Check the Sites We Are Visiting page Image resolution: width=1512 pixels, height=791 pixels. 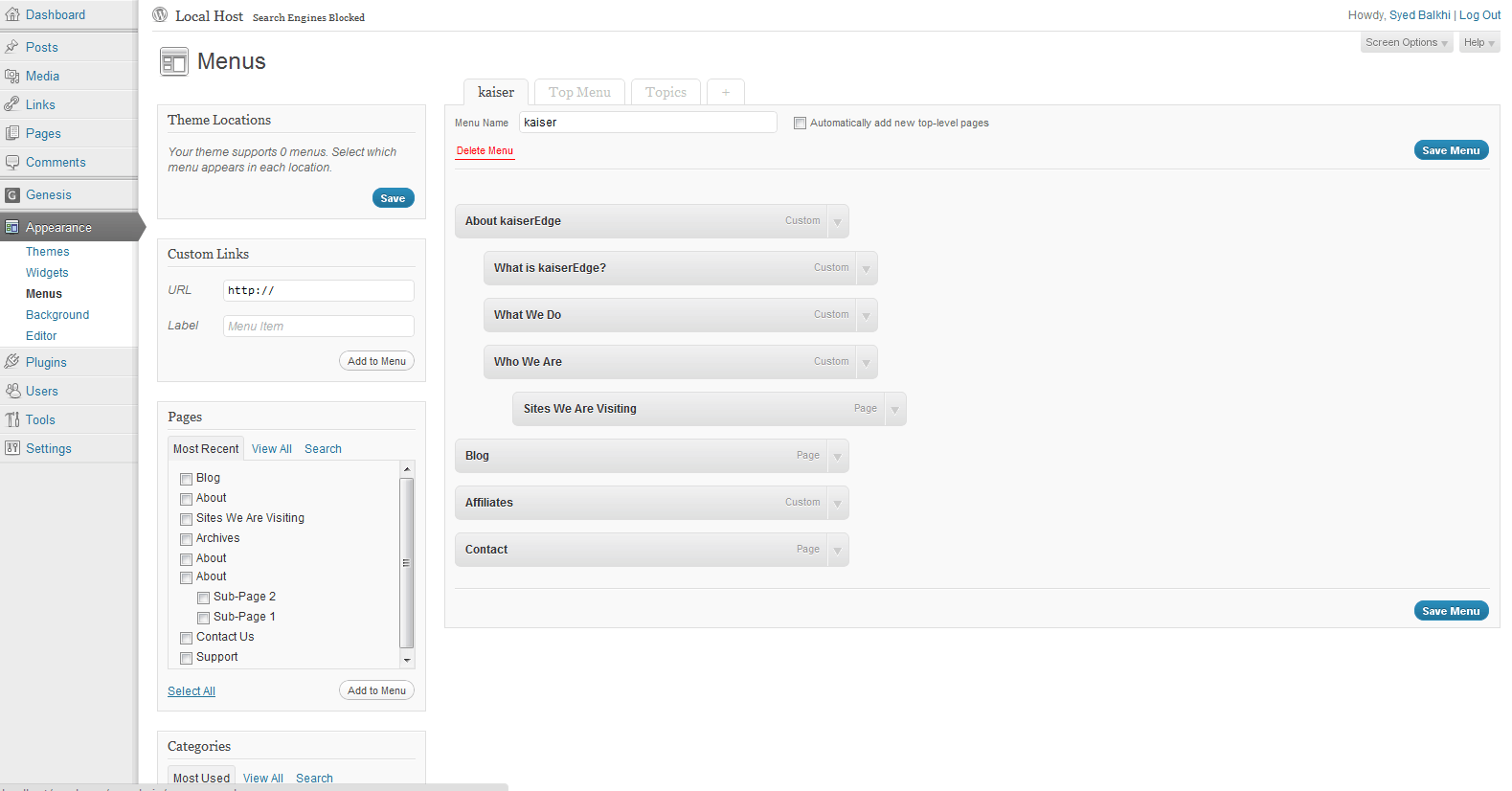[x=187, y=519]
